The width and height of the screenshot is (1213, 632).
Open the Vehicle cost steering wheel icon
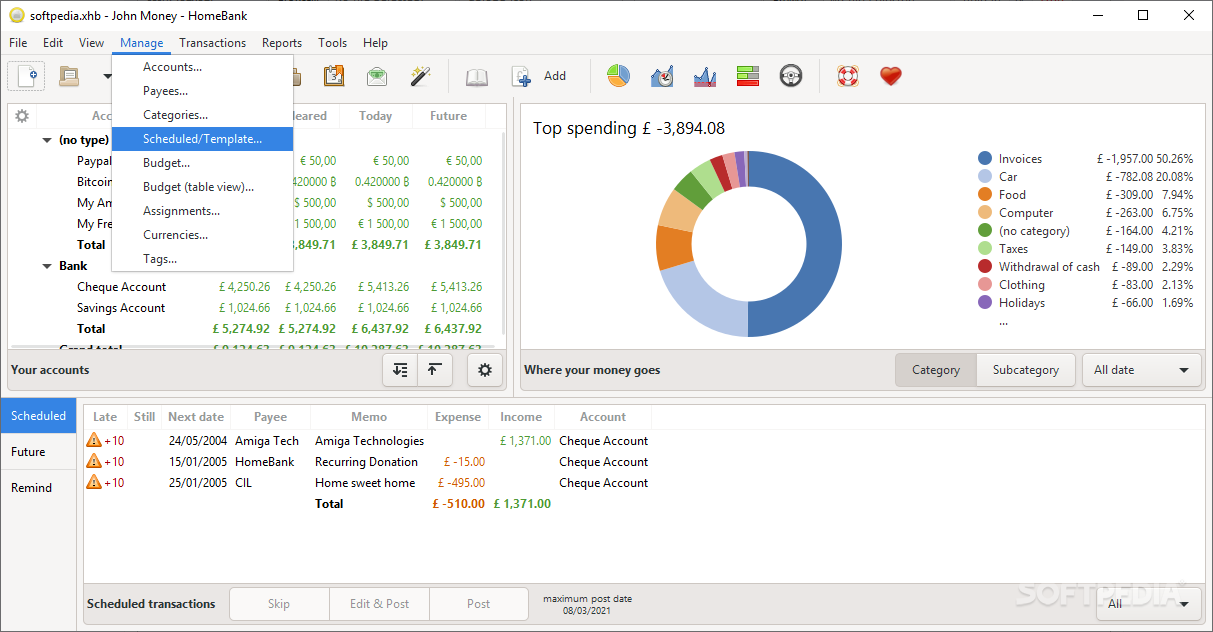pyautogui.click(x=791, y=76)
